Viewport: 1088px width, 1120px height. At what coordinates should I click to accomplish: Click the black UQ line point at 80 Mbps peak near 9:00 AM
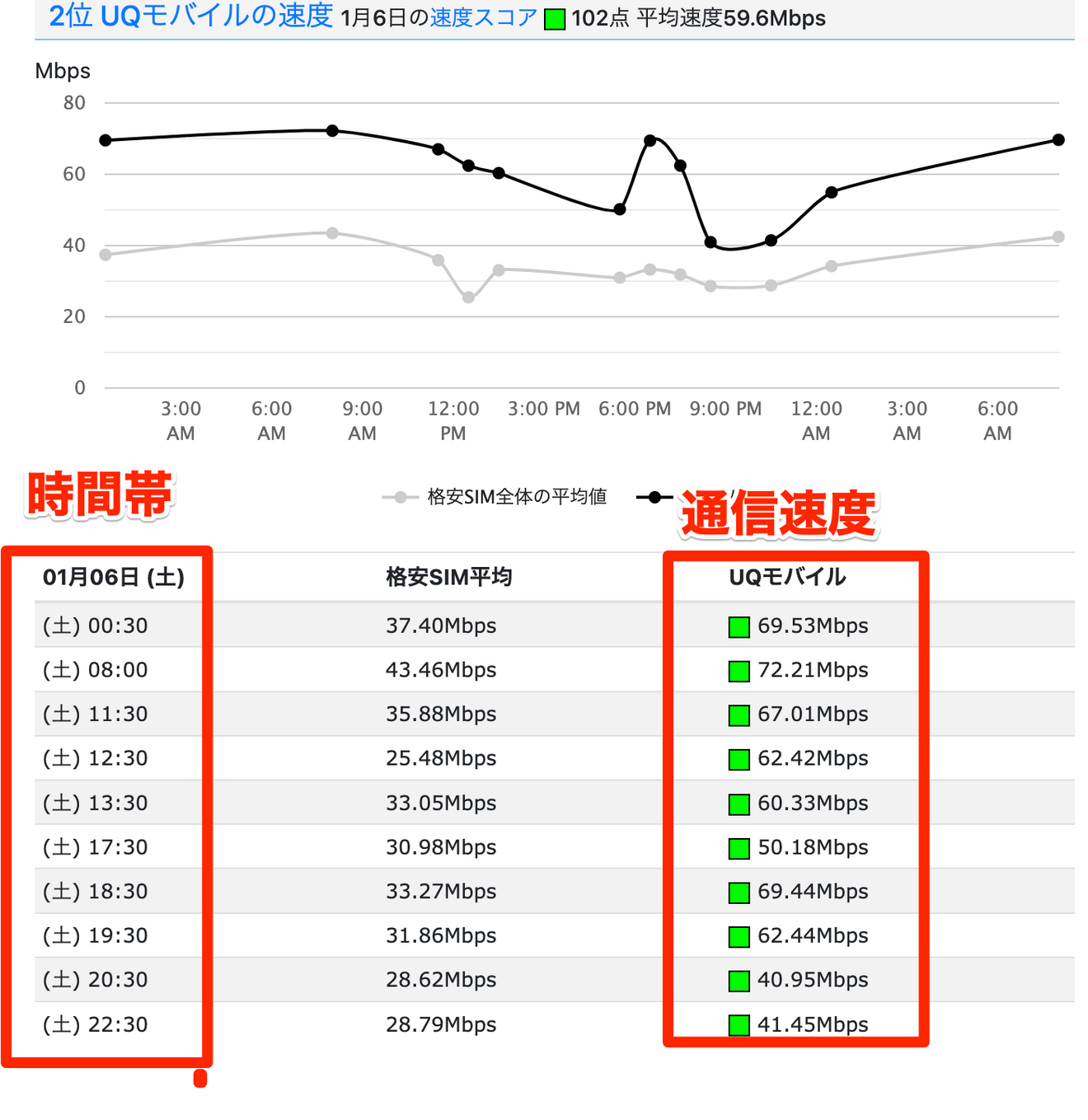332,131
